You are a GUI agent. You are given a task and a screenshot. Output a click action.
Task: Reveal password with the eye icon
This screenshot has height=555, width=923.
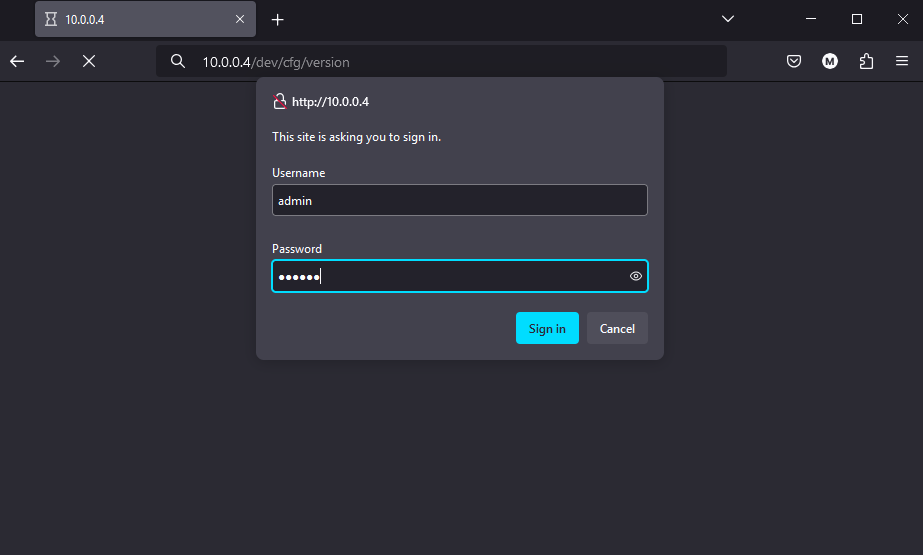click(635, 276)
